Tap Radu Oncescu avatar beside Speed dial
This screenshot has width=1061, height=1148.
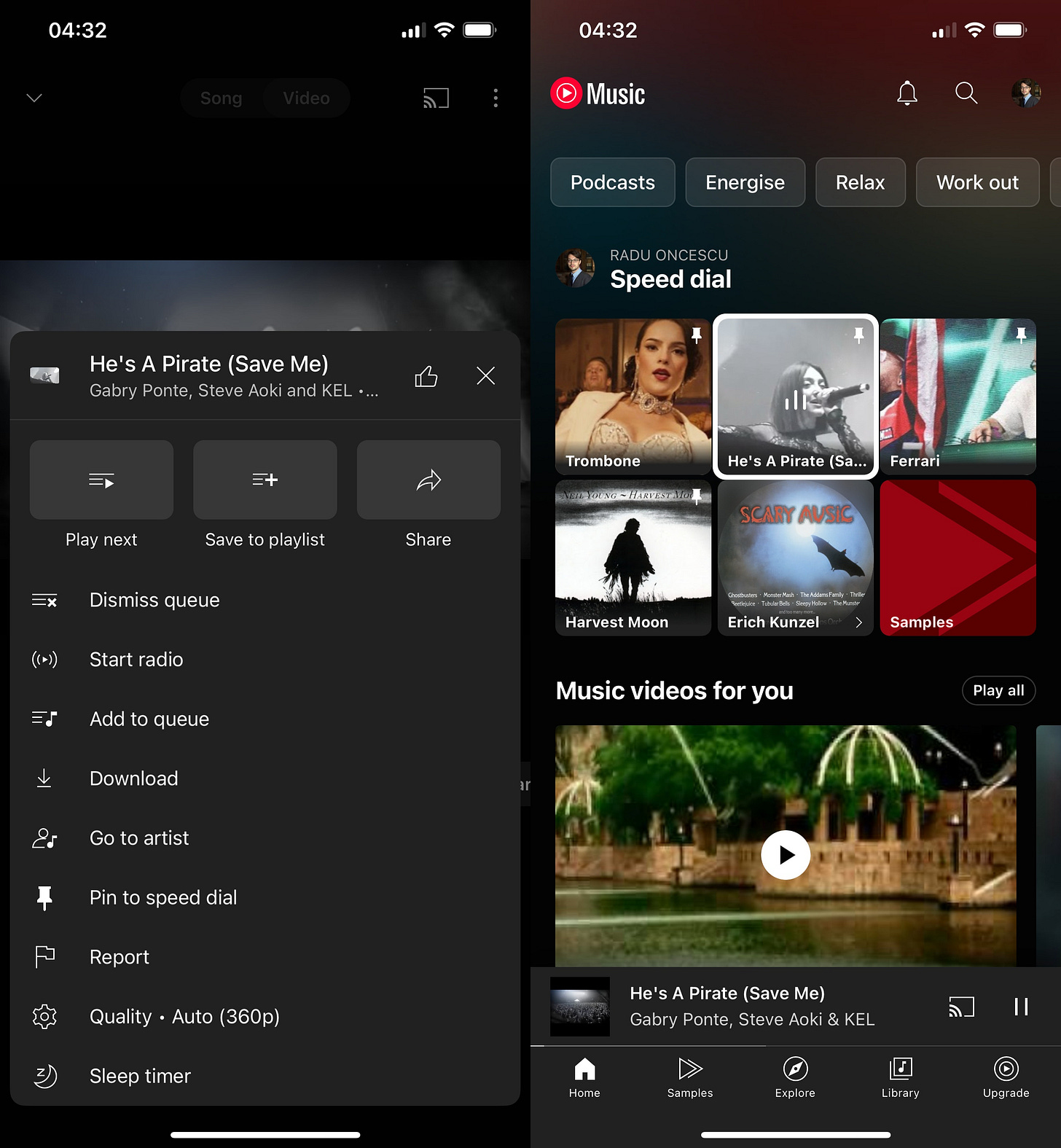[x=576, y=268]
